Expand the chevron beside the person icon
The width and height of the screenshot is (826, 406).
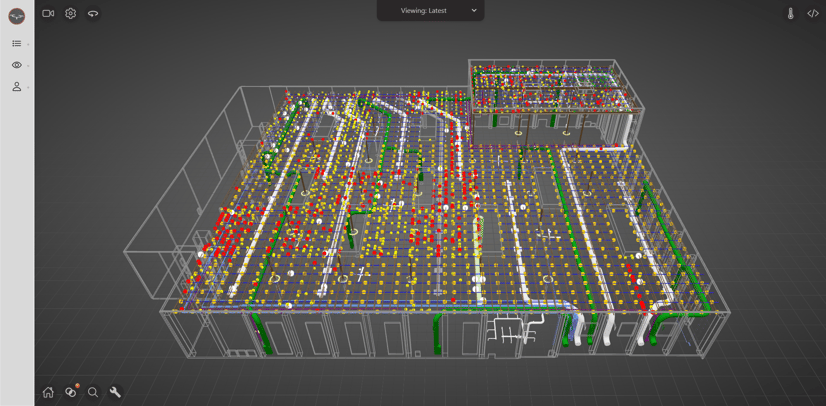click(x=28, y=88)
